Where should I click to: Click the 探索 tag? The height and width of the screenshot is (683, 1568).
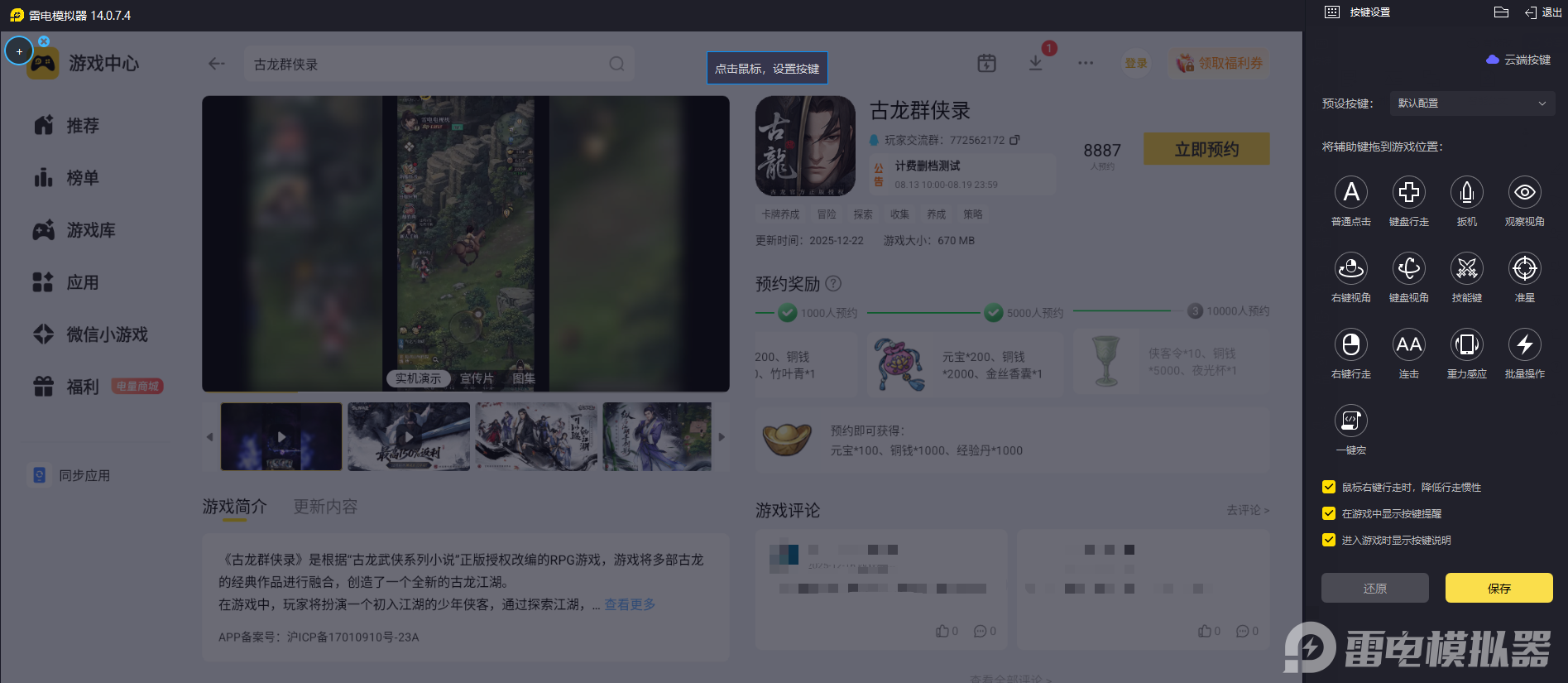click(x=863, y=214)
